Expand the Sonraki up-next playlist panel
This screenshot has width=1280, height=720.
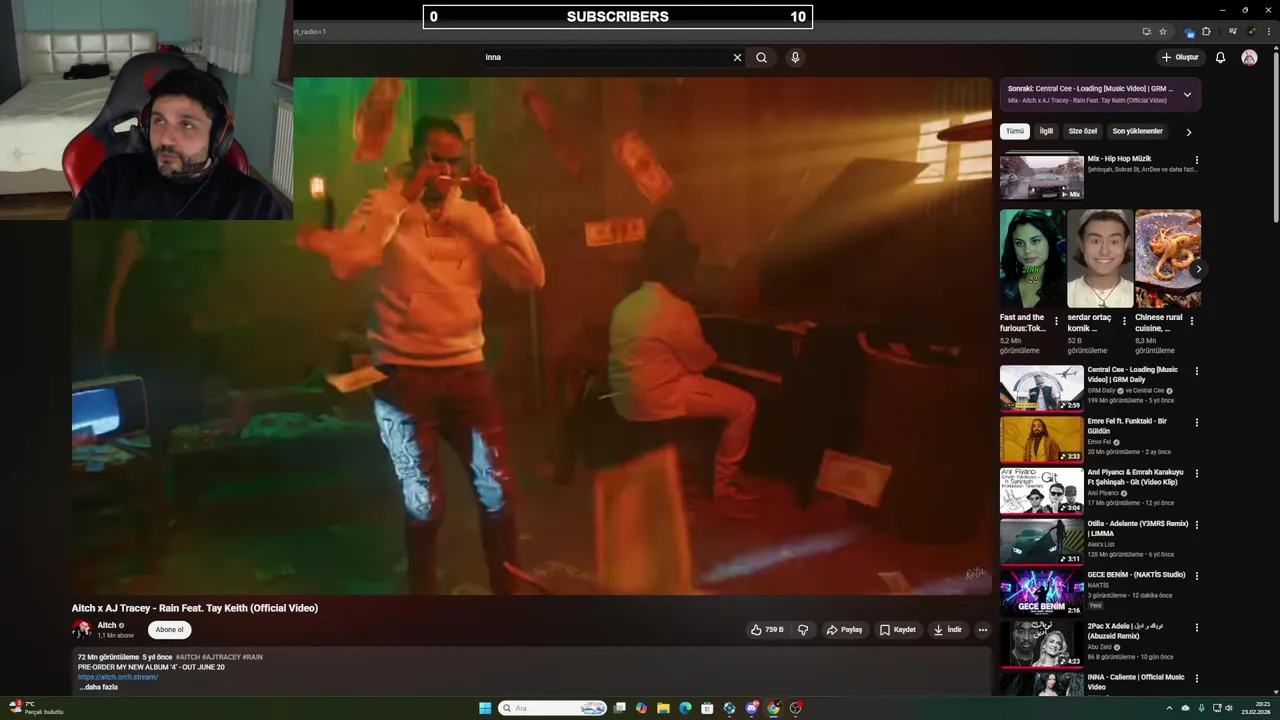coord(1187,95)
